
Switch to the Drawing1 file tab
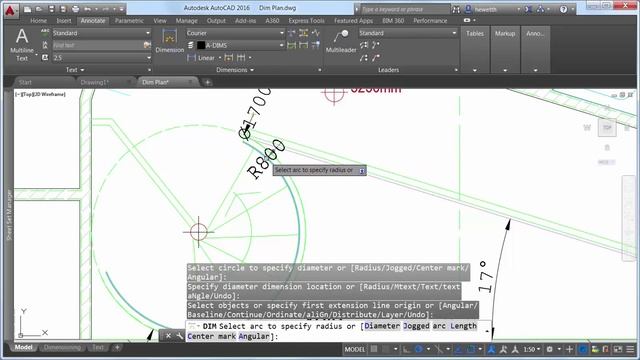95,82
